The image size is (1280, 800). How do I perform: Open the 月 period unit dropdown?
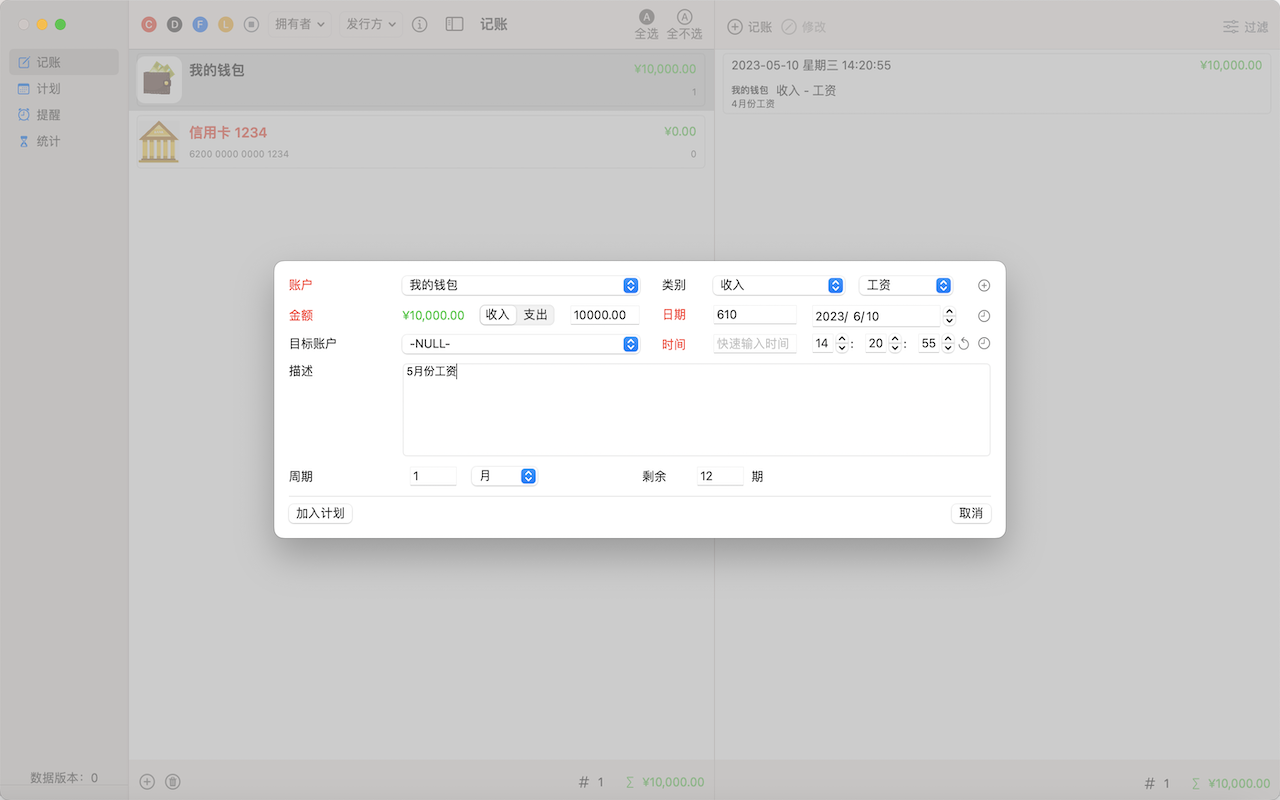(x=505, y=477)
